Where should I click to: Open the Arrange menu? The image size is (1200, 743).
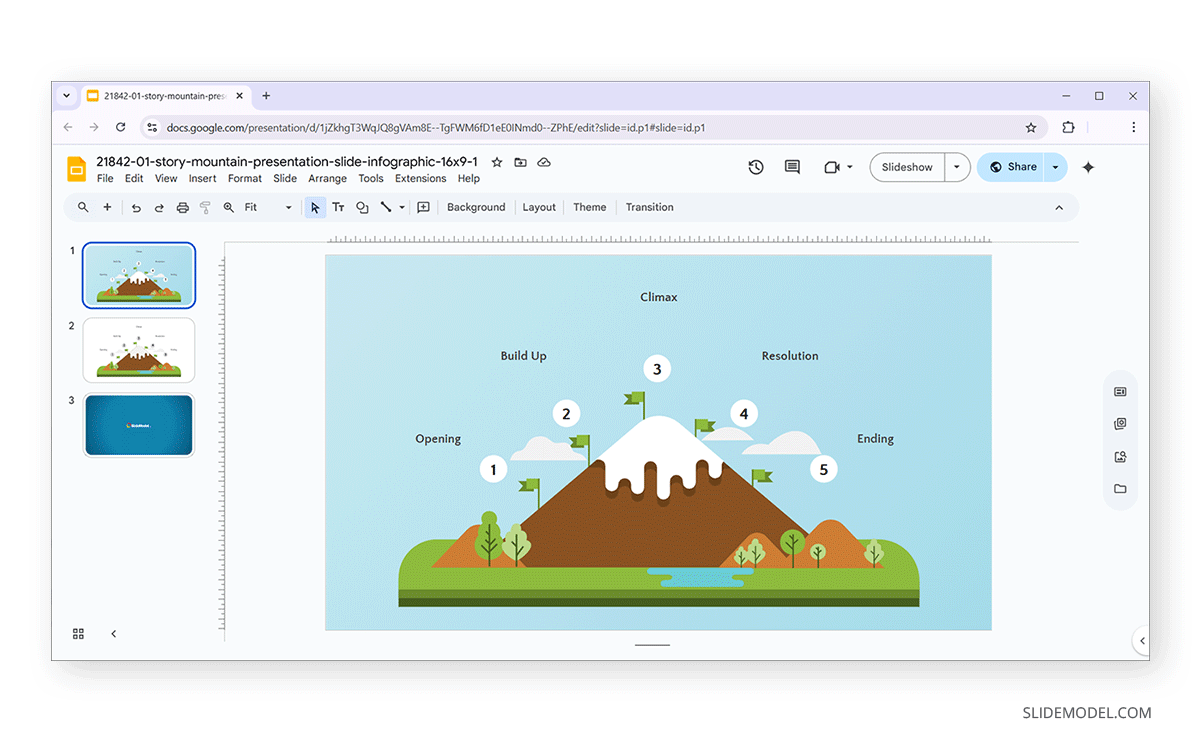point(327,179)
